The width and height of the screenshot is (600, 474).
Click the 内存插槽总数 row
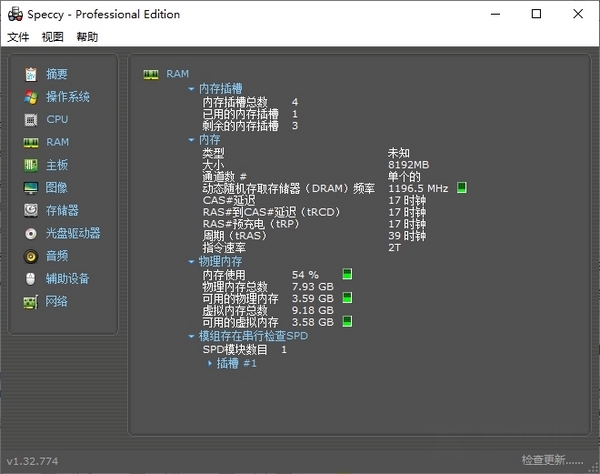[250, 102]
